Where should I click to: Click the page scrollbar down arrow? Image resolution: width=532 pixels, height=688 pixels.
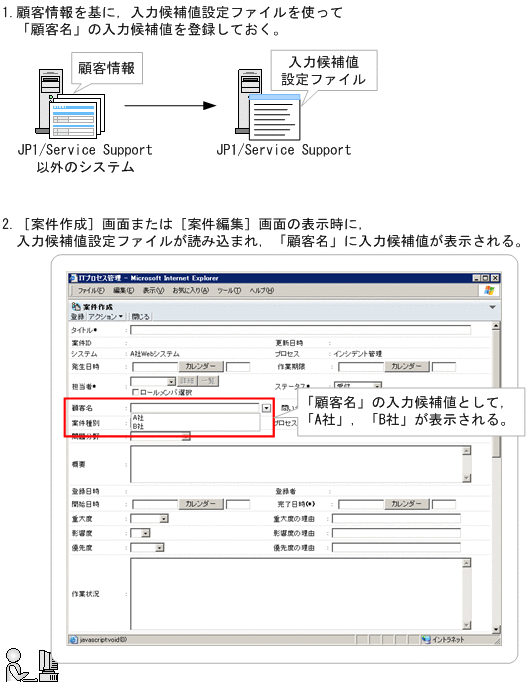tap(496, 630)
